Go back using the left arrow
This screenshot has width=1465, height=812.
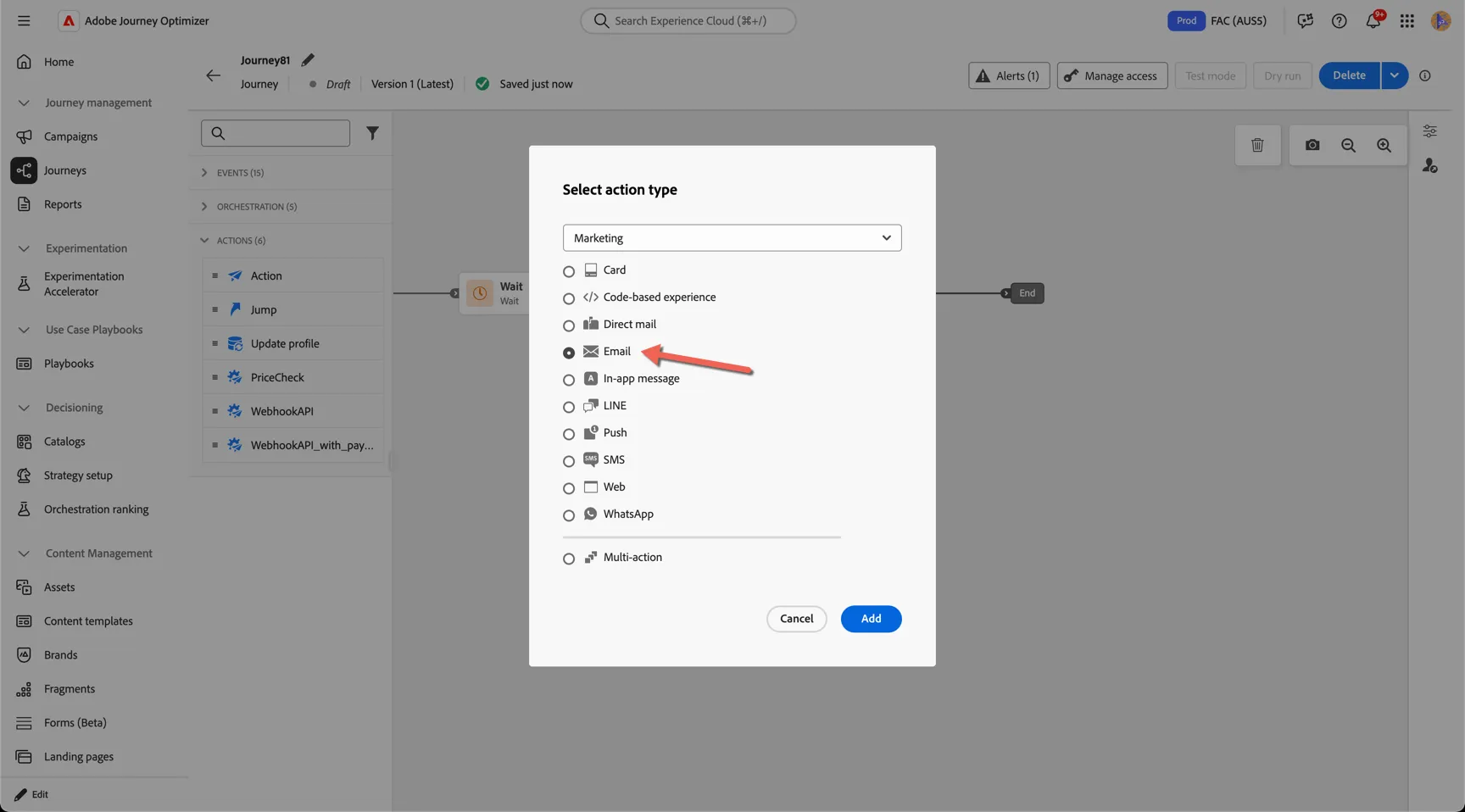(213, 75)
